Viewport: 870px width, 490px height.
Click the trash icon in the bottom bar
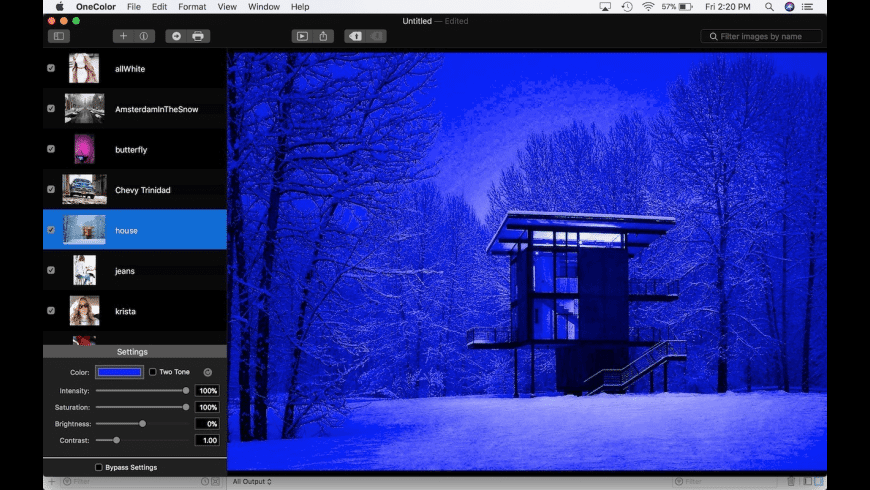point(791,482)
